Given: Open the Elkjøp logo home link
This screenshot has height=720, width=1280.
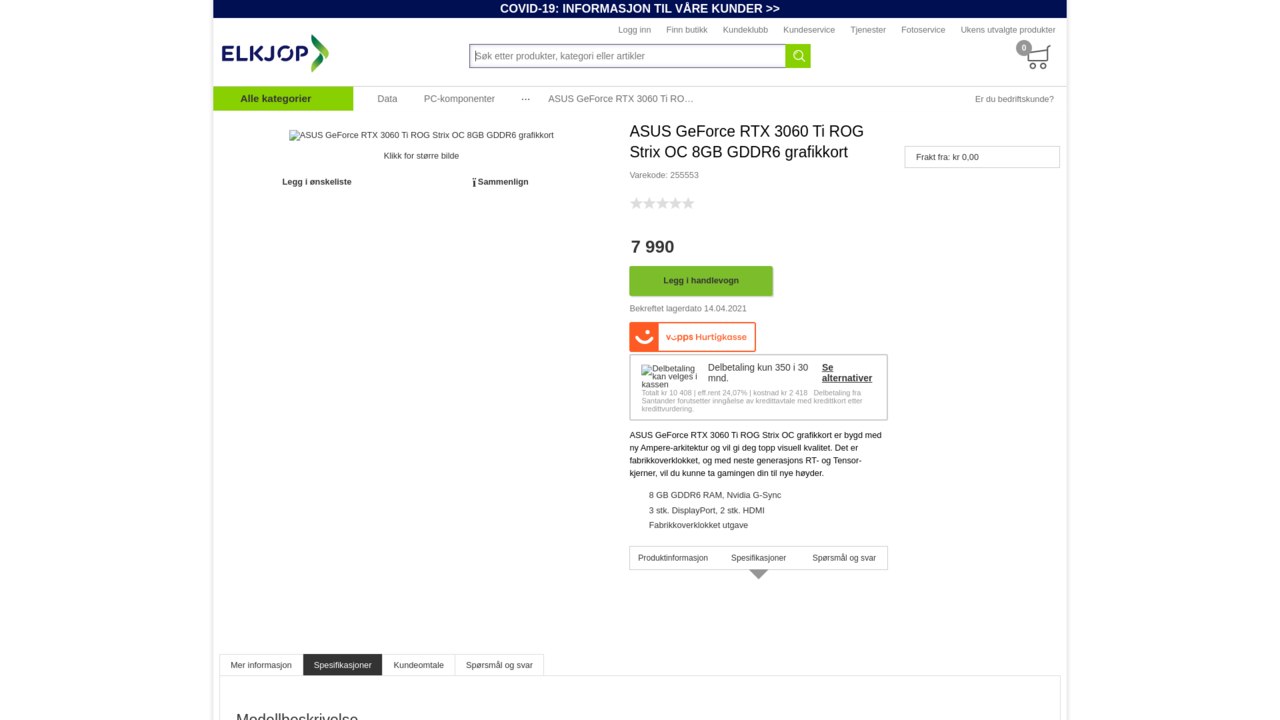Looking at the screenshot, I should (x=275, y=53).
